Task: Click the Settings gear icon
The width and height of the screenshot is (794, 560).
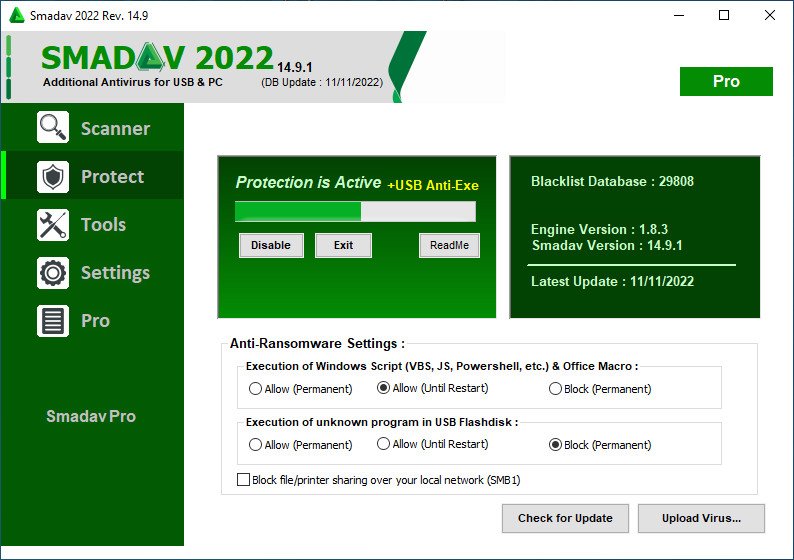Action: (52, 273)
